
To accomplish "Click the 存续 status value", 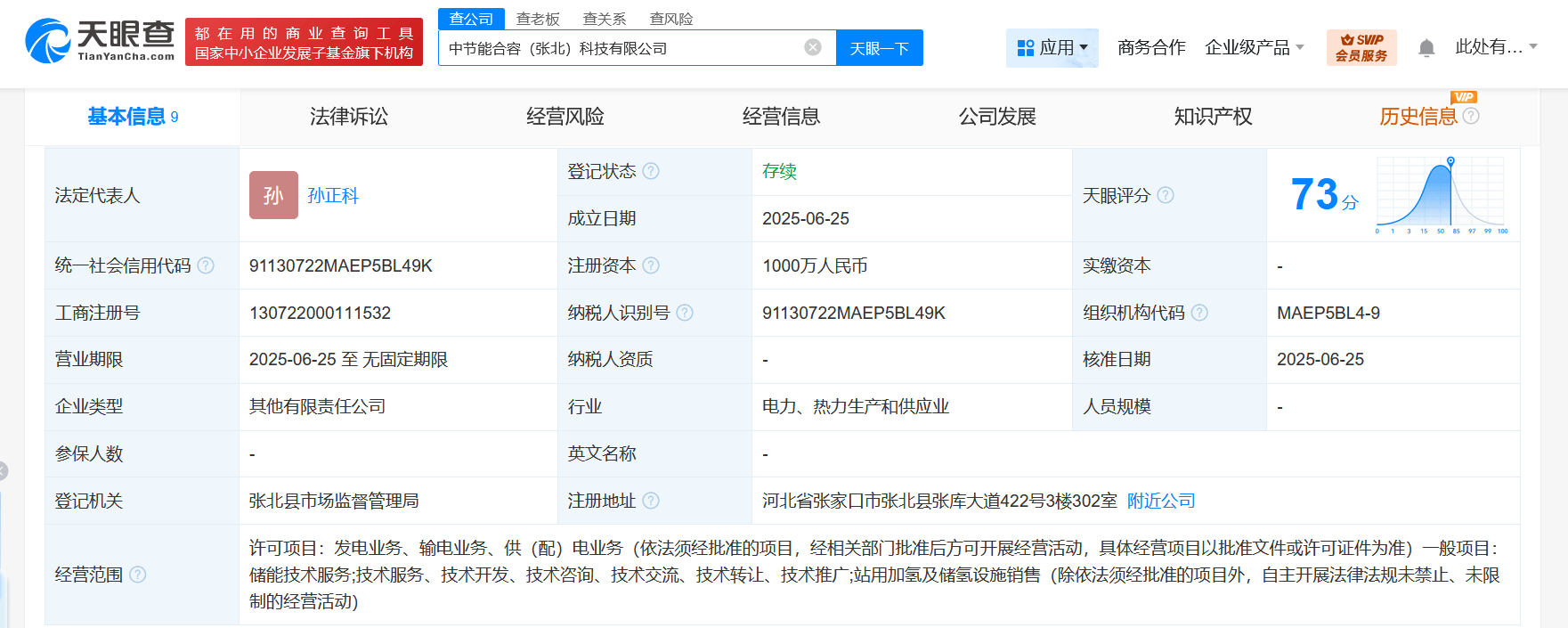I will click(x=779, y=171).
